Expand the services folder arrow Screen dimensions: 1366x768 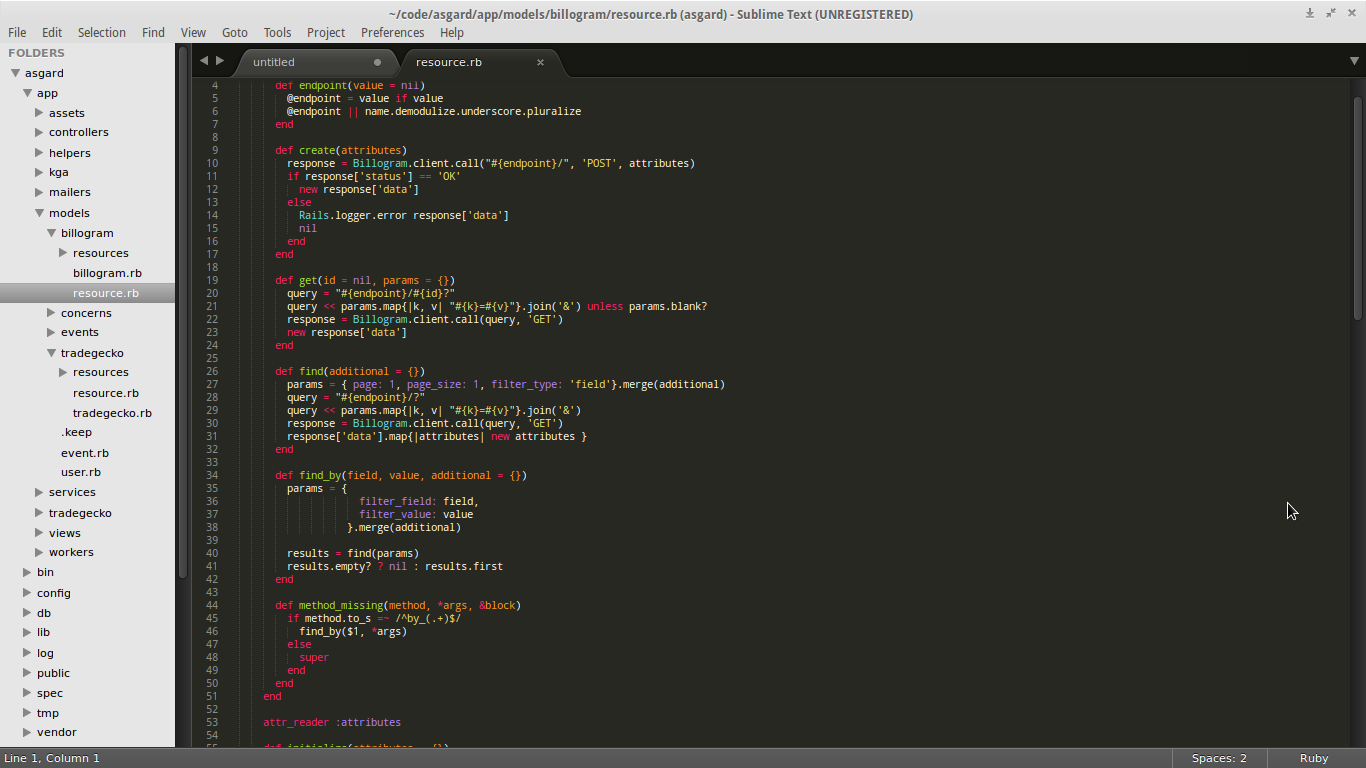click(x=40, y=492)
